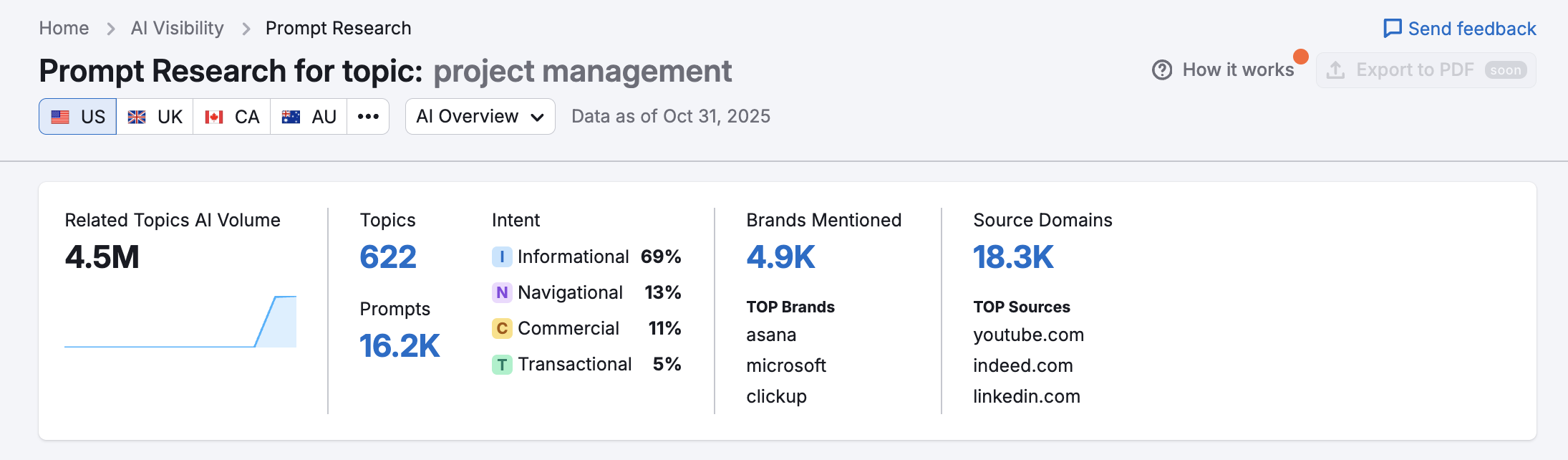Click the 18.3K Source Domains value
1568x460 pixels.
(1013, 257)
